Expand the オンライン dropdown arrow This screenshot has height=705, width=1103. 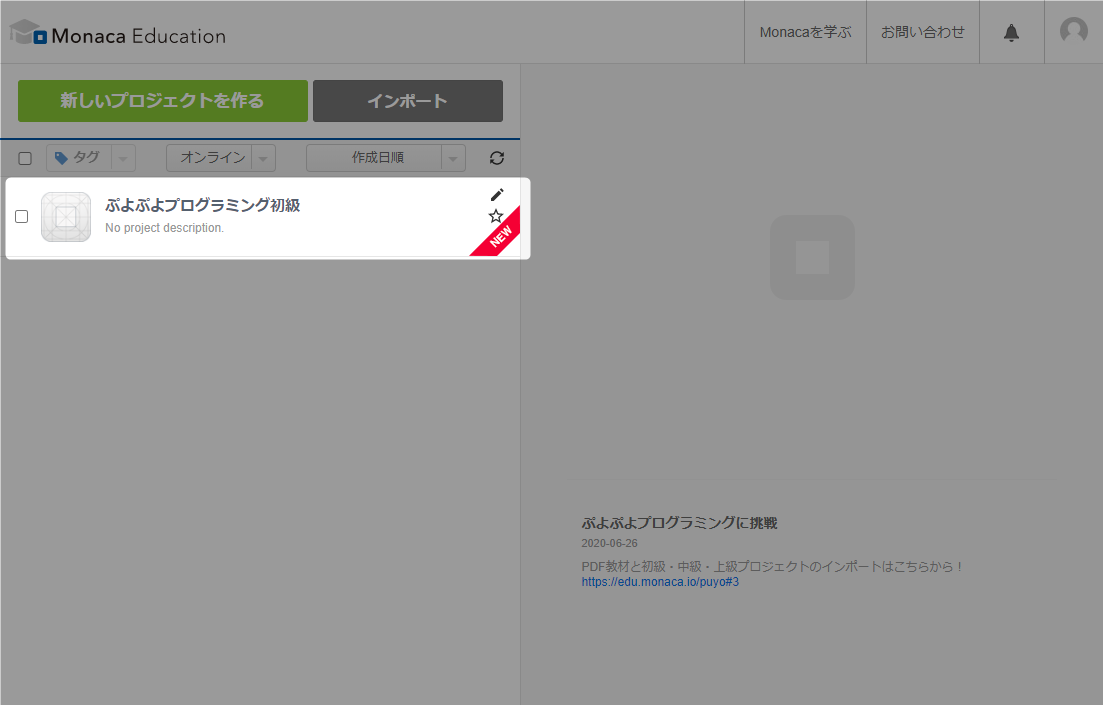pyautogui.click(x=263, y=158)
